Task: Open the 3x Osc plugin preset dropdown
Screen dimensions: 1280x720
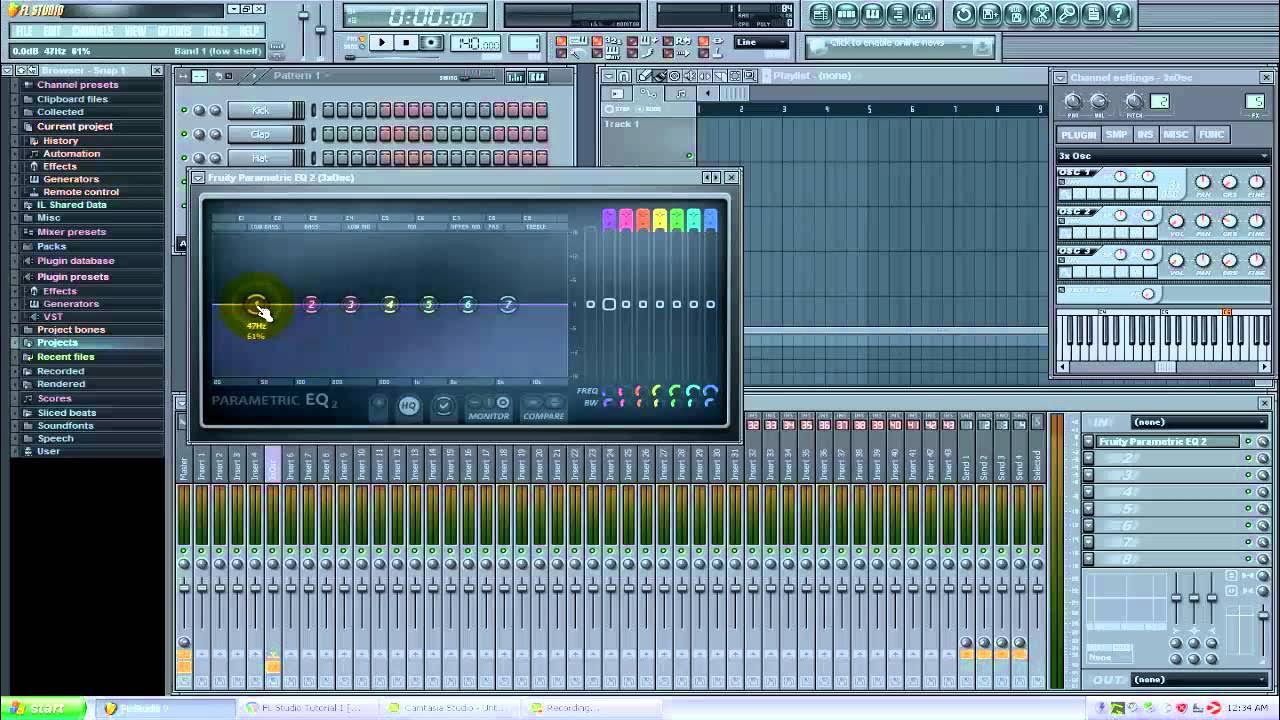Action: [x=1164, y=156]
